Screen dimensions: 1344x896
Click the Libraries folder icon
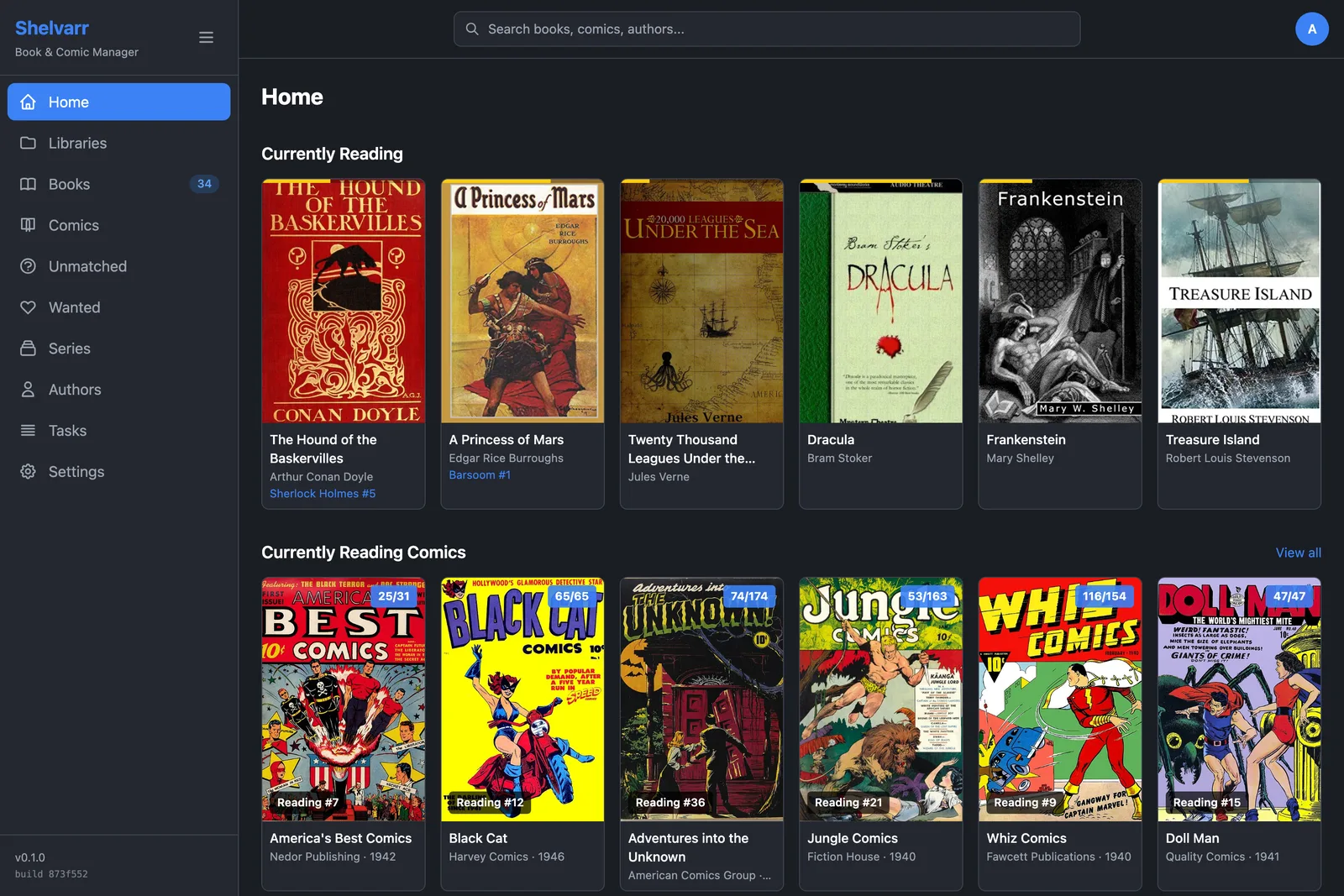[x=28, y=143]
